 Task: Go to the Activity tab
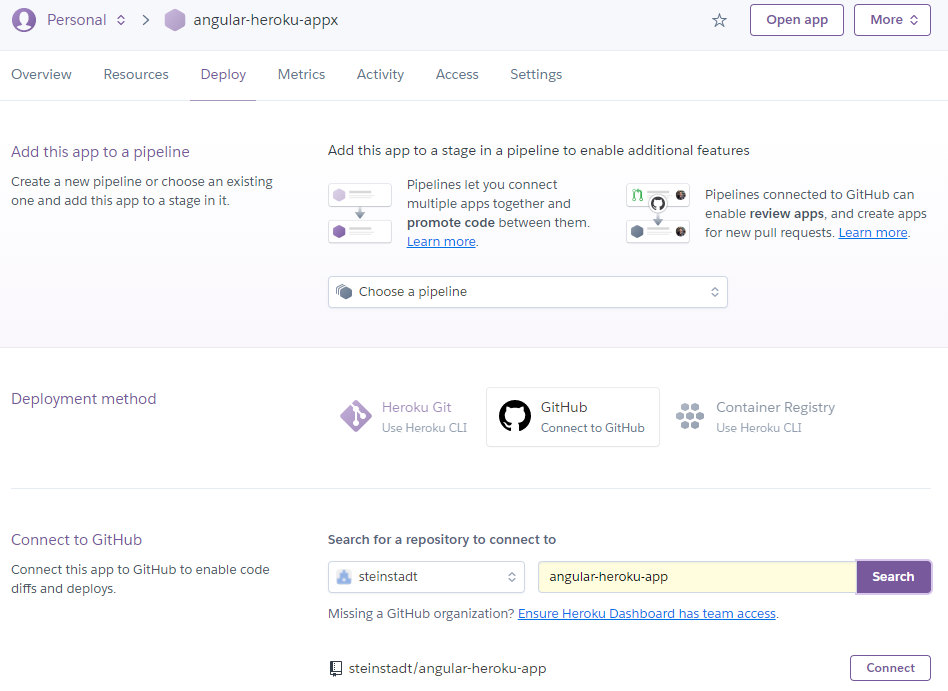point(380,74)
